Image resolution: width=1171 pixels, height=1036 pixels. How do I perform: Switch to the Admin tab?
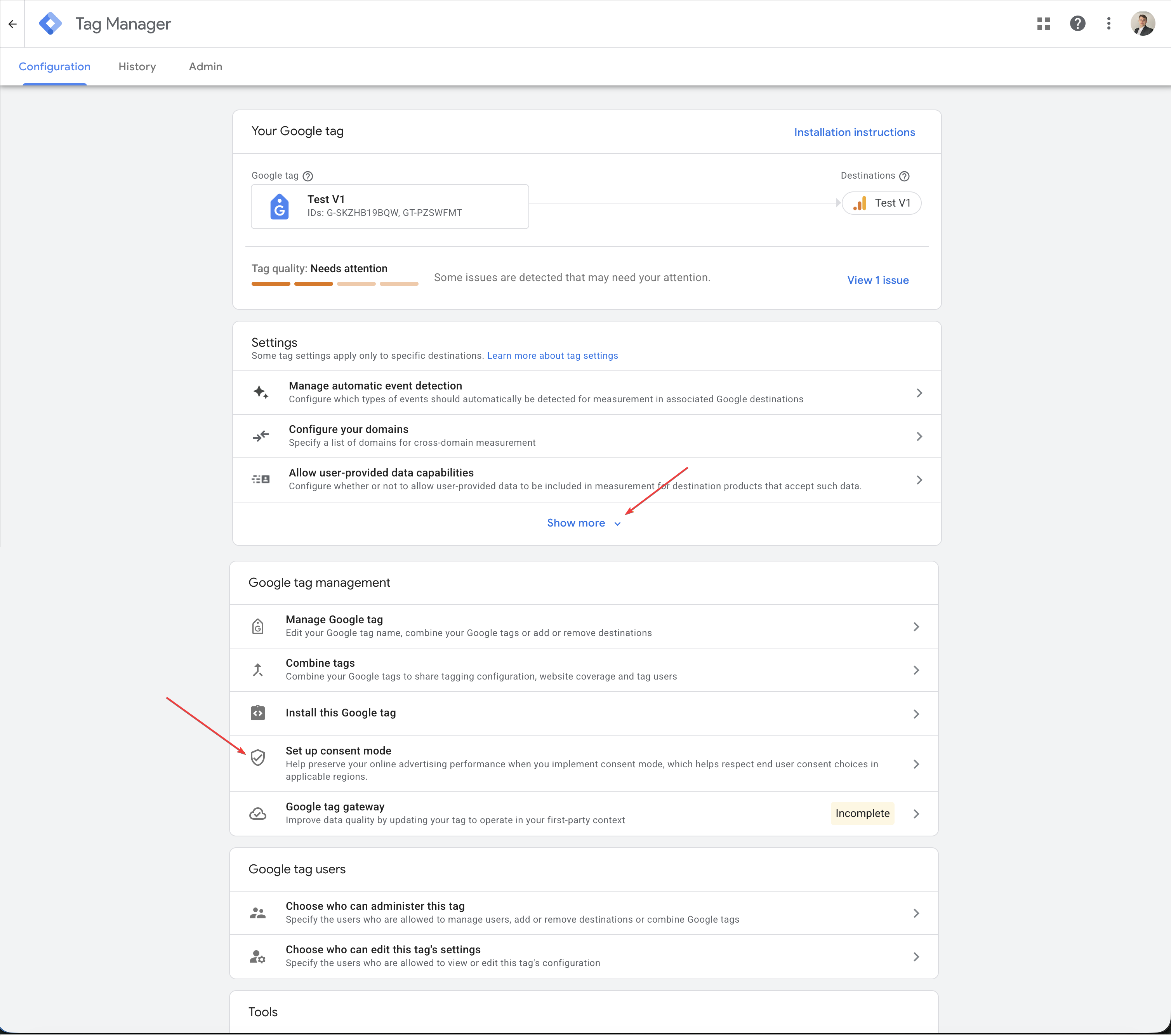coord(206,66)
